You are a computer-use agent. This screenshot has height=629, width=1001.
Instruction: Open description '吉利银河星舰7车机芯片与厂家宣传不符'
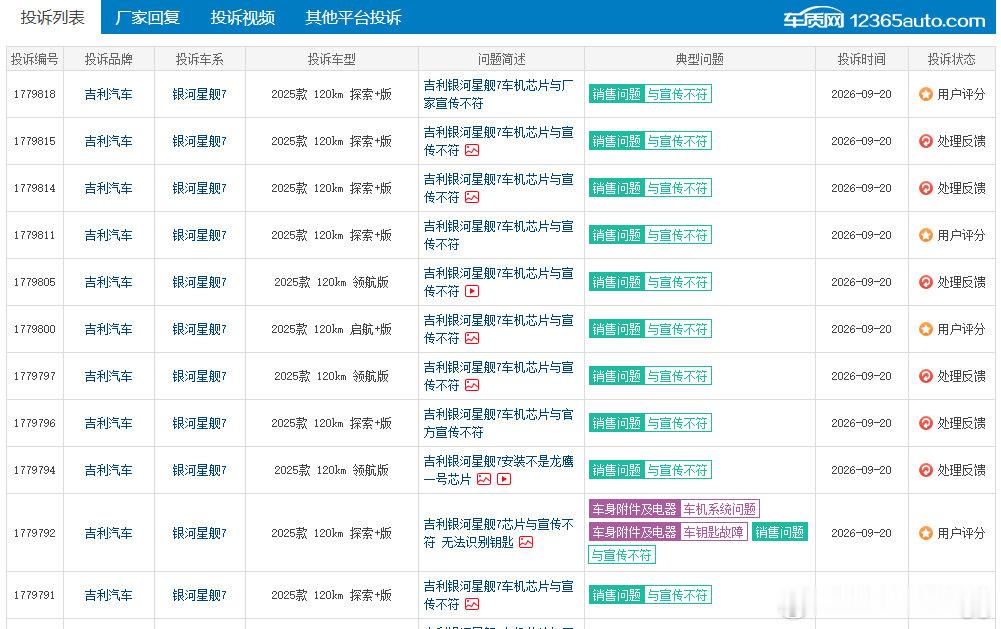click(499, 95)
